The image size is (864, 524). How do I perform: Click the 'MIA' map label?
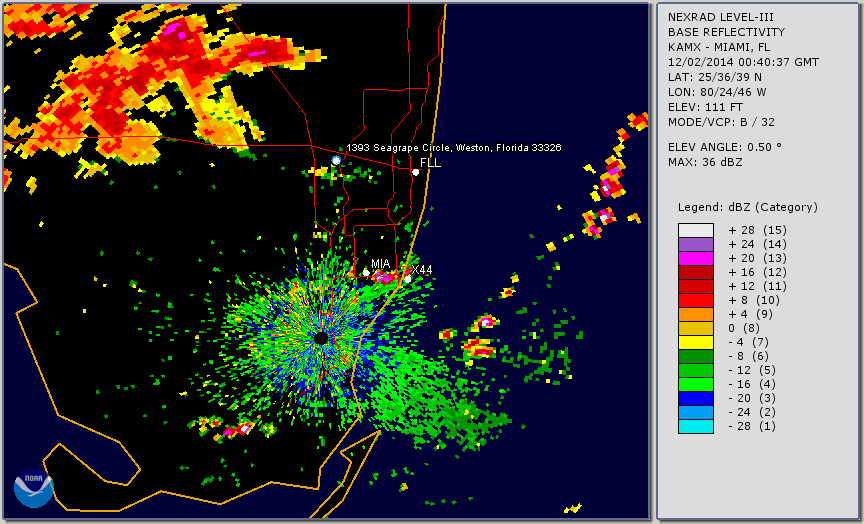coord(381,263)
